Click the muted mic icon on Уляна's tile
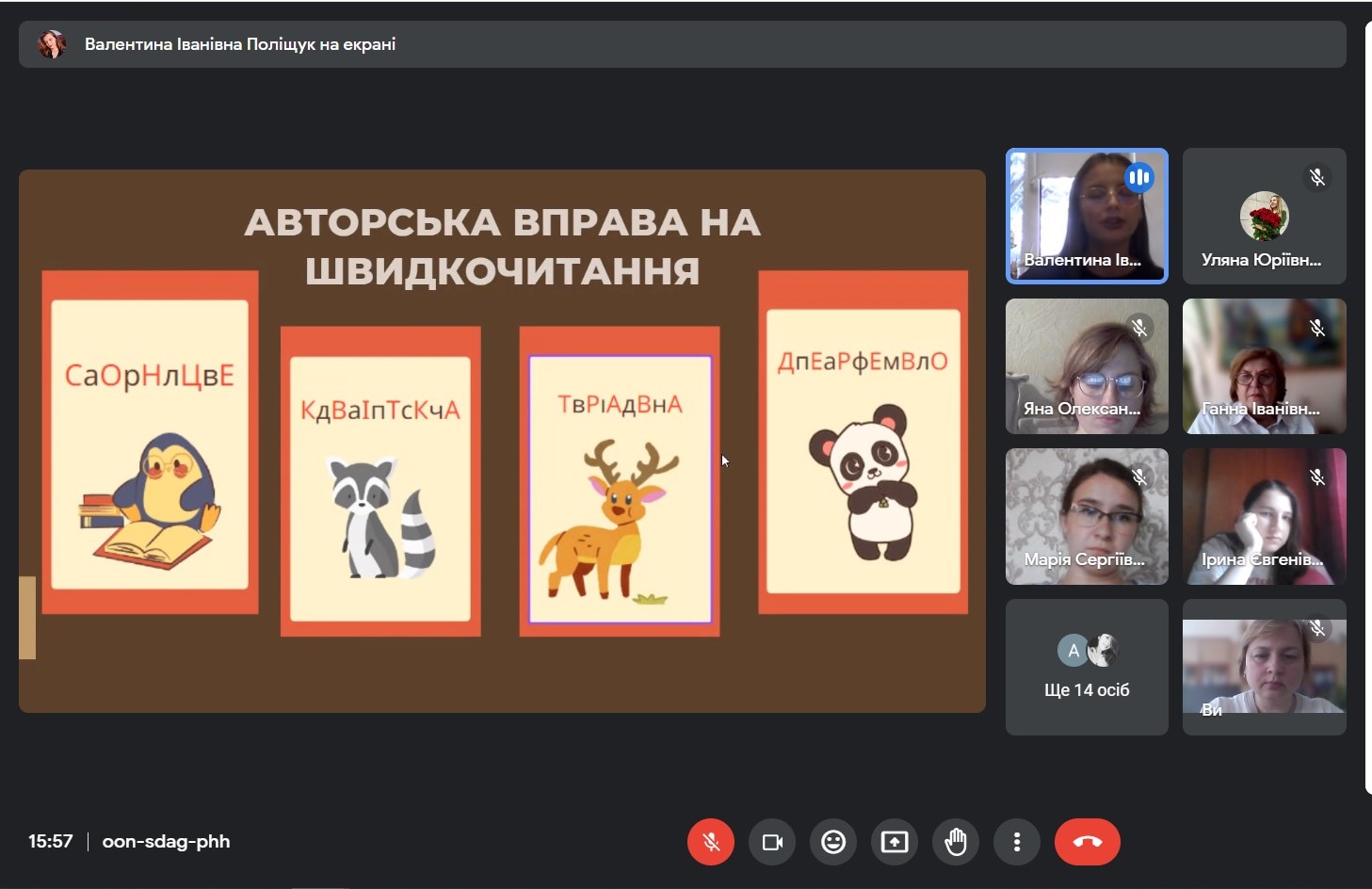This screenshot has width=1372, height=889. point(1317,177)
